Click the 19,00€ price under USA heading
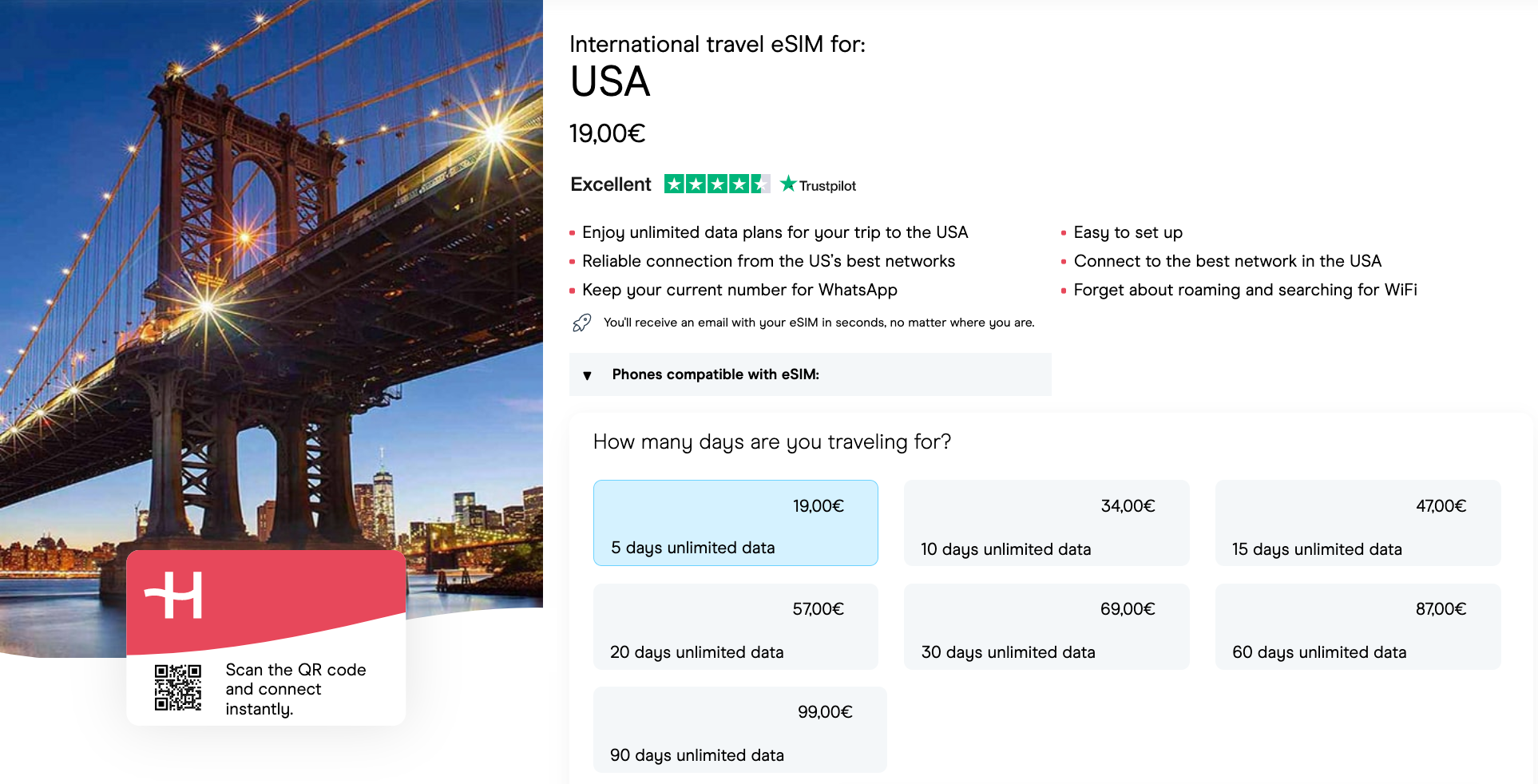Viewport: 1538px width, 784px height. (608, 133)
